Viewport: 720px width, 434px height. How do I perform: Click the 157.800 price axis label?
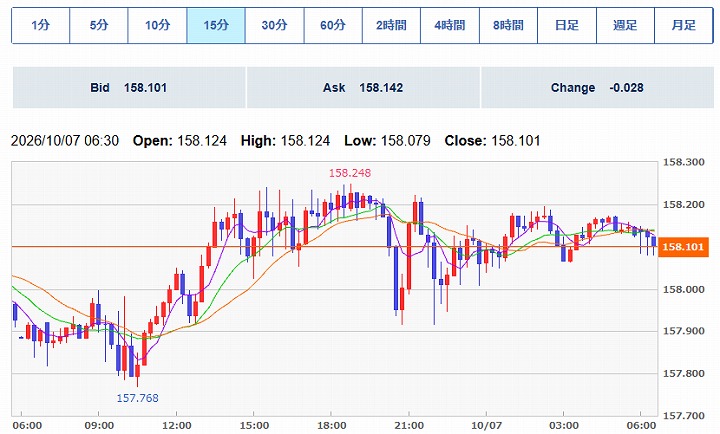(x=683, y=373)
